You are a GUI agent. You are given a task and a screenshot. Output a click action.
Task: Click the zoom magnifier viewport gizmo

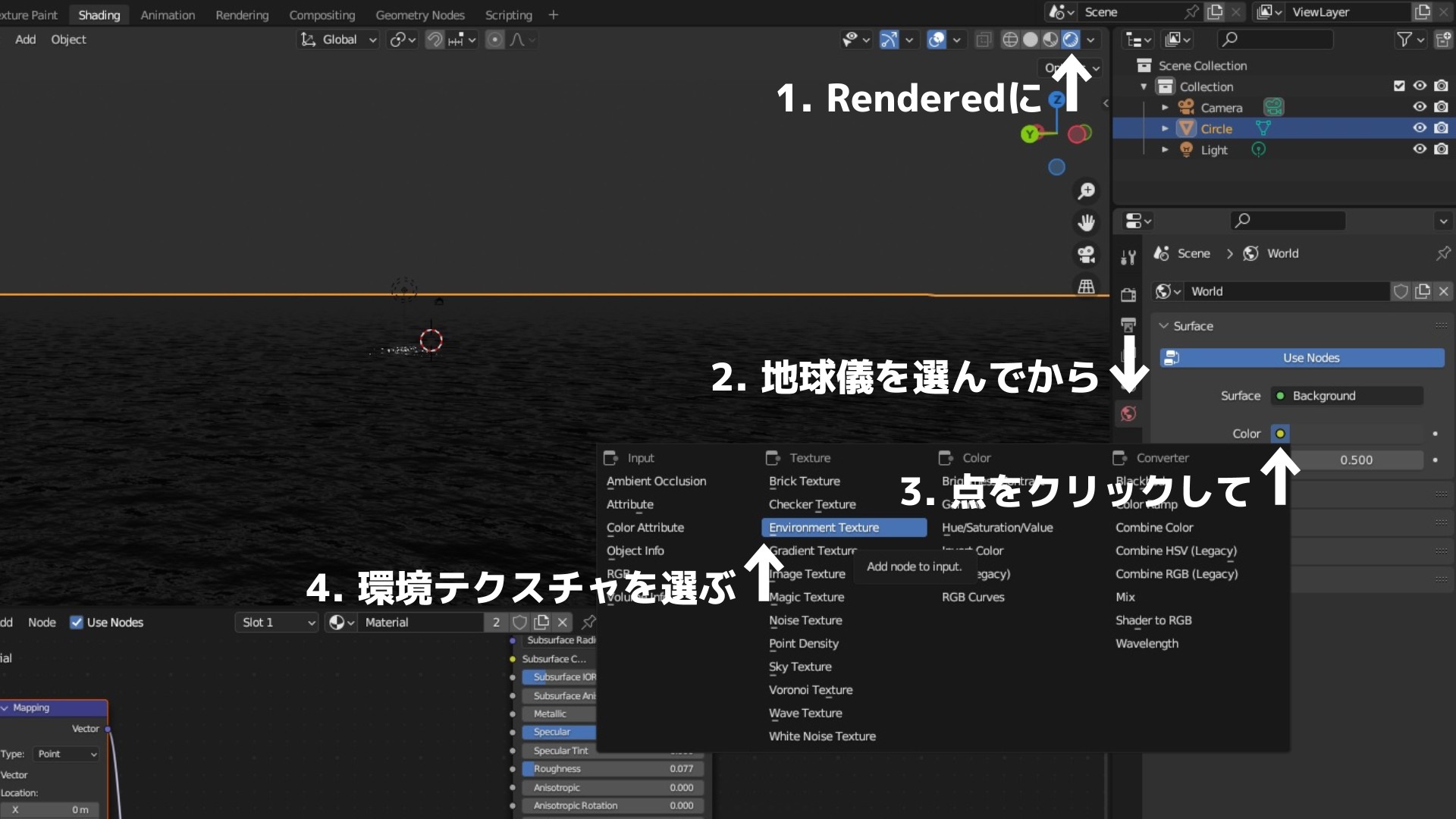pyautogui.click(x=1086, y=191)
